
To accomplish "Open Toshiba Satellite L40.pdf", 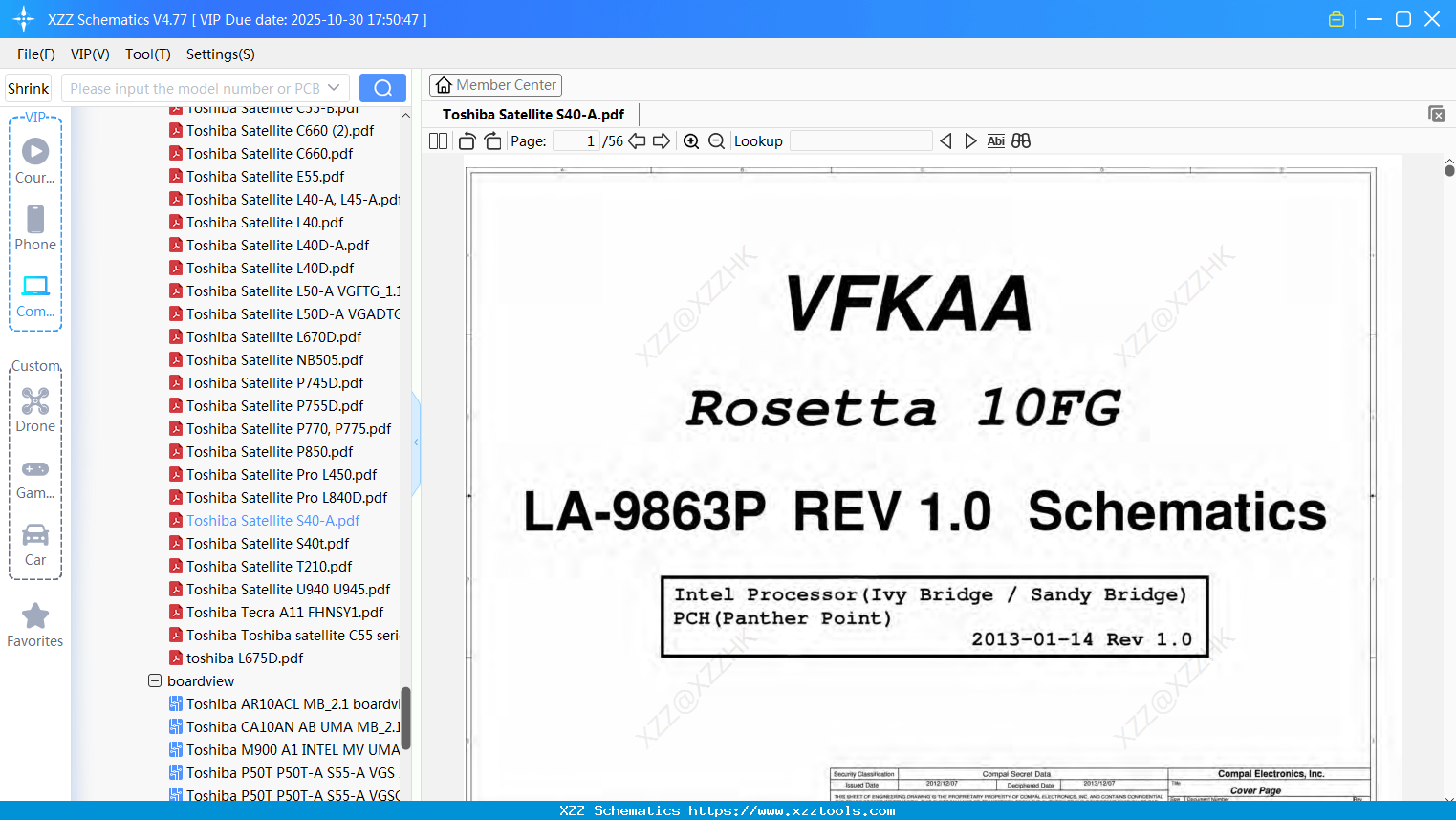I will [x=265, y=223].
